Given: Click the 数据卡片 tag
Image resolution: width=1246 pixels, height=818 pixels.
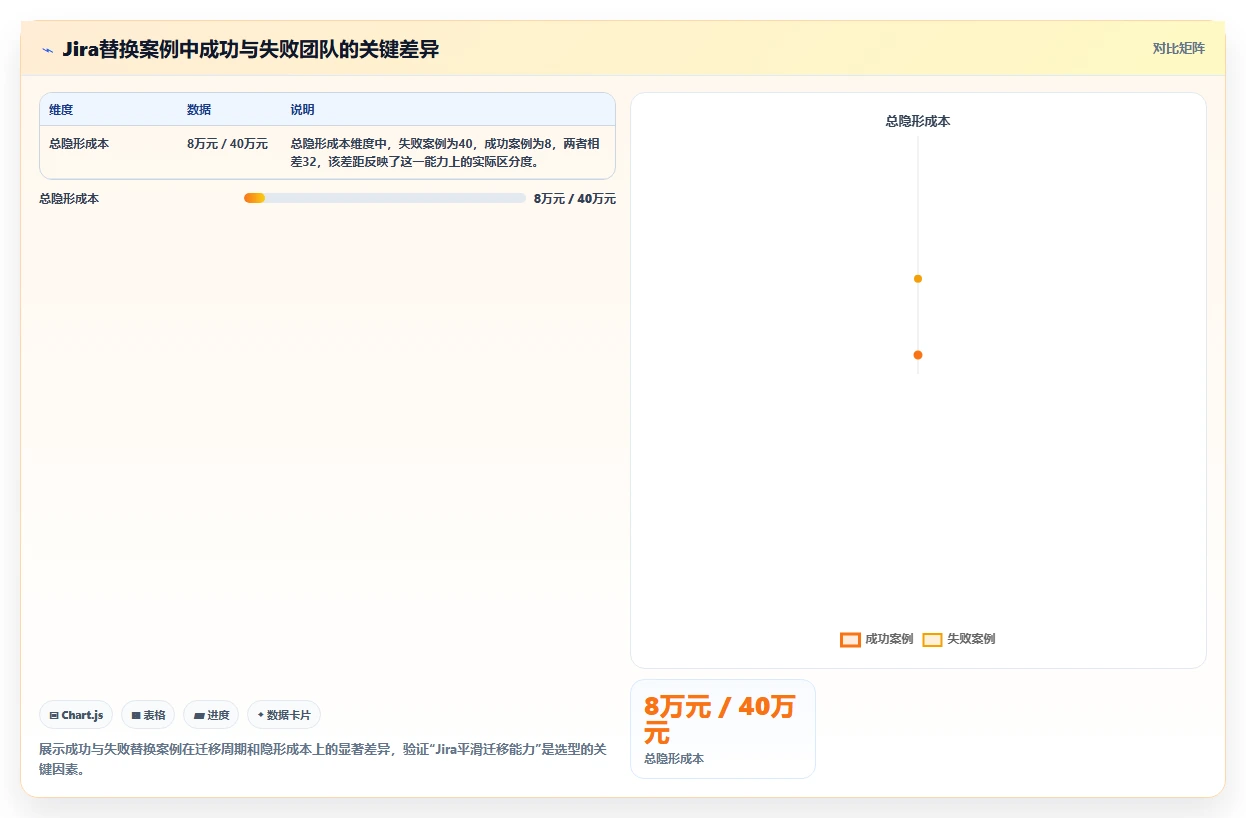Looking at the screenshot, I should 284,715.
